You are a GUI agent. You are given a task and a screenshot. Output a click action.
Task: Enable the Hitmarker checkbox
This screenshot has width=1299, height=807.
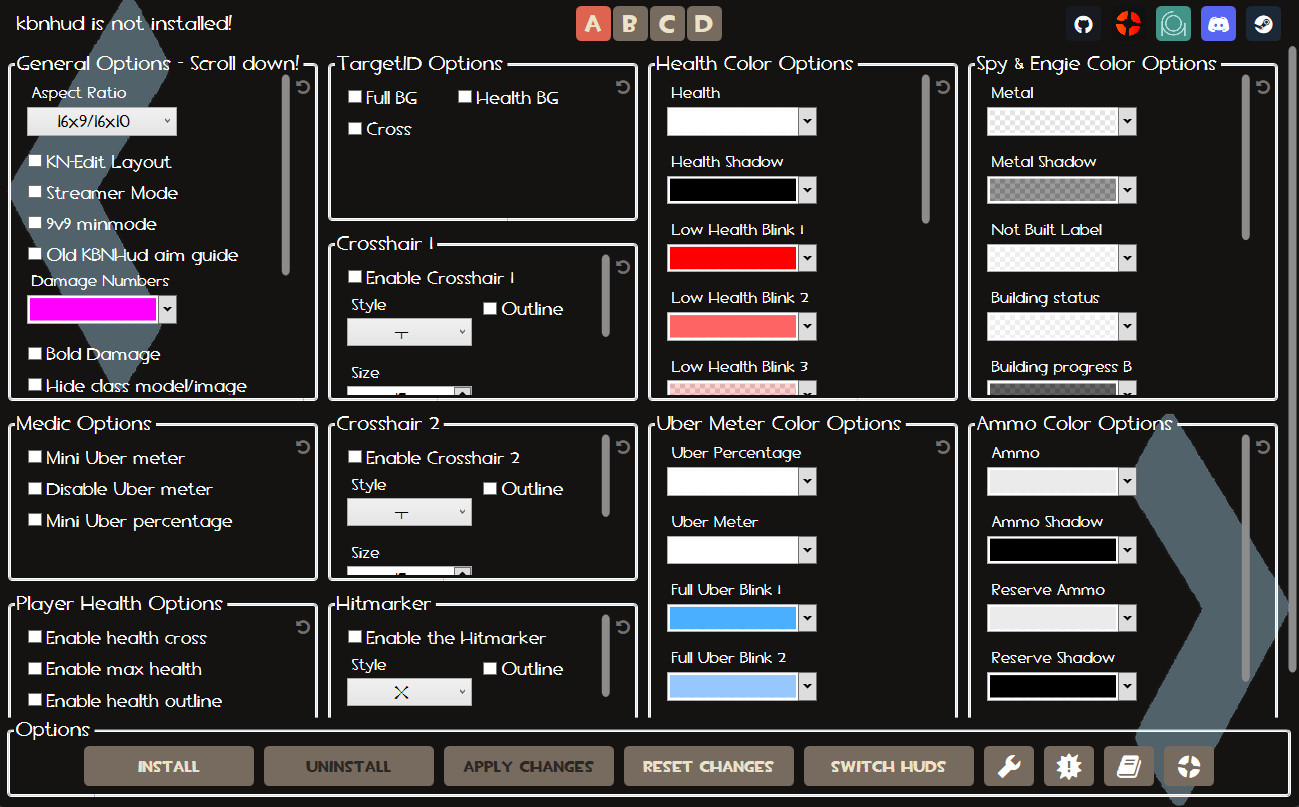click(355, 637)
